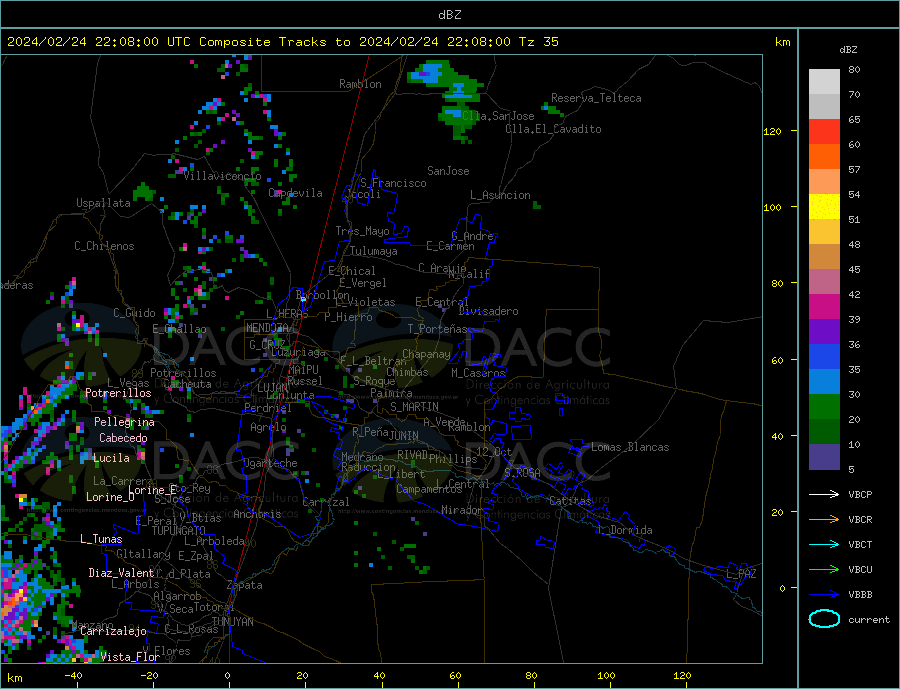The width and height of the screenshot is (900, 689).
Task: Pick the 30 dBZ green swatch
Action: [x=824, y=407]
